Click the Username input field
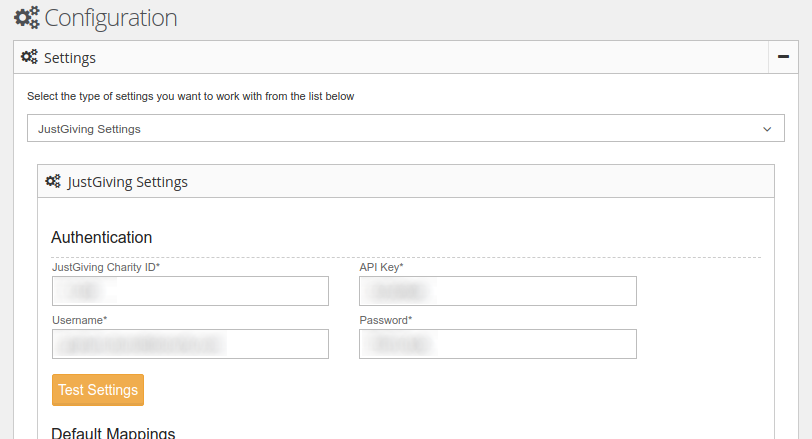Viewport: 812px width, 439px height. [190, 344]
